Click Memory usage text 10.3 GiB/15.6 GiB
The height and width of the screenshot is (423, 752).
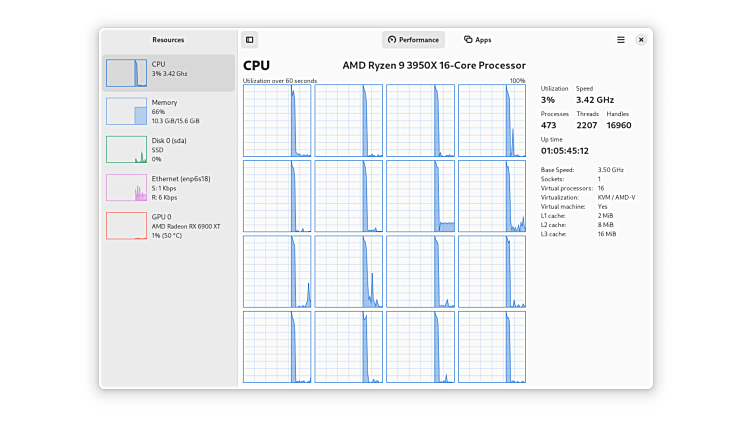coord(176,121)
